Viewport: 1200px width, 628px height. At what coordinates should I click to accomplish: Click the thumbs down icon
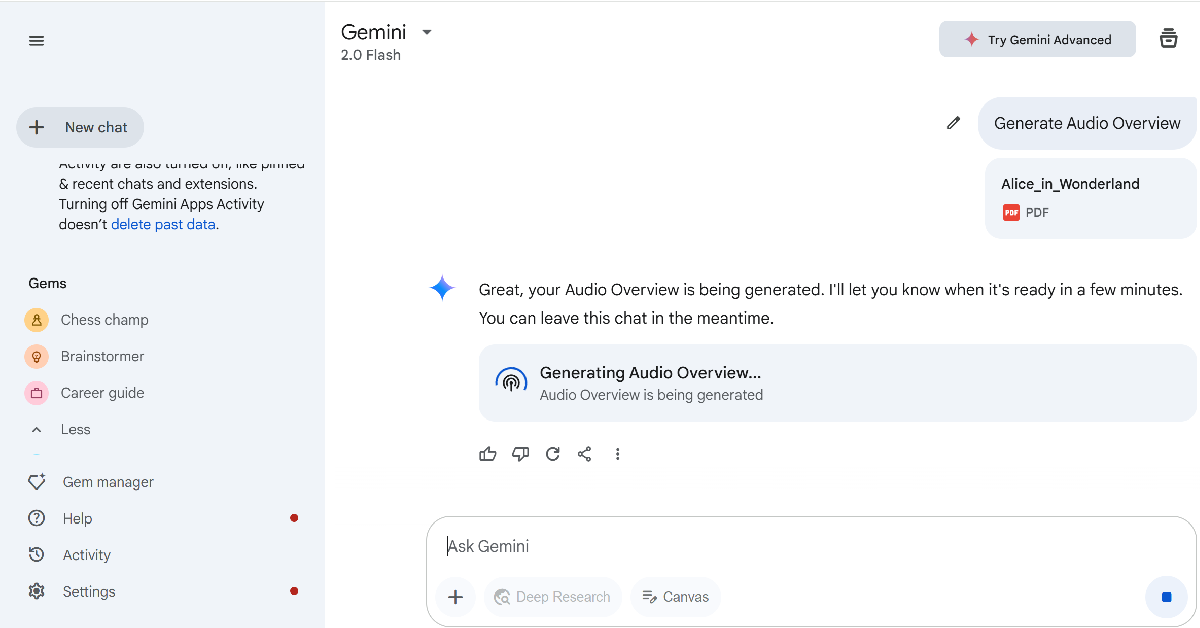click(520, 454)
